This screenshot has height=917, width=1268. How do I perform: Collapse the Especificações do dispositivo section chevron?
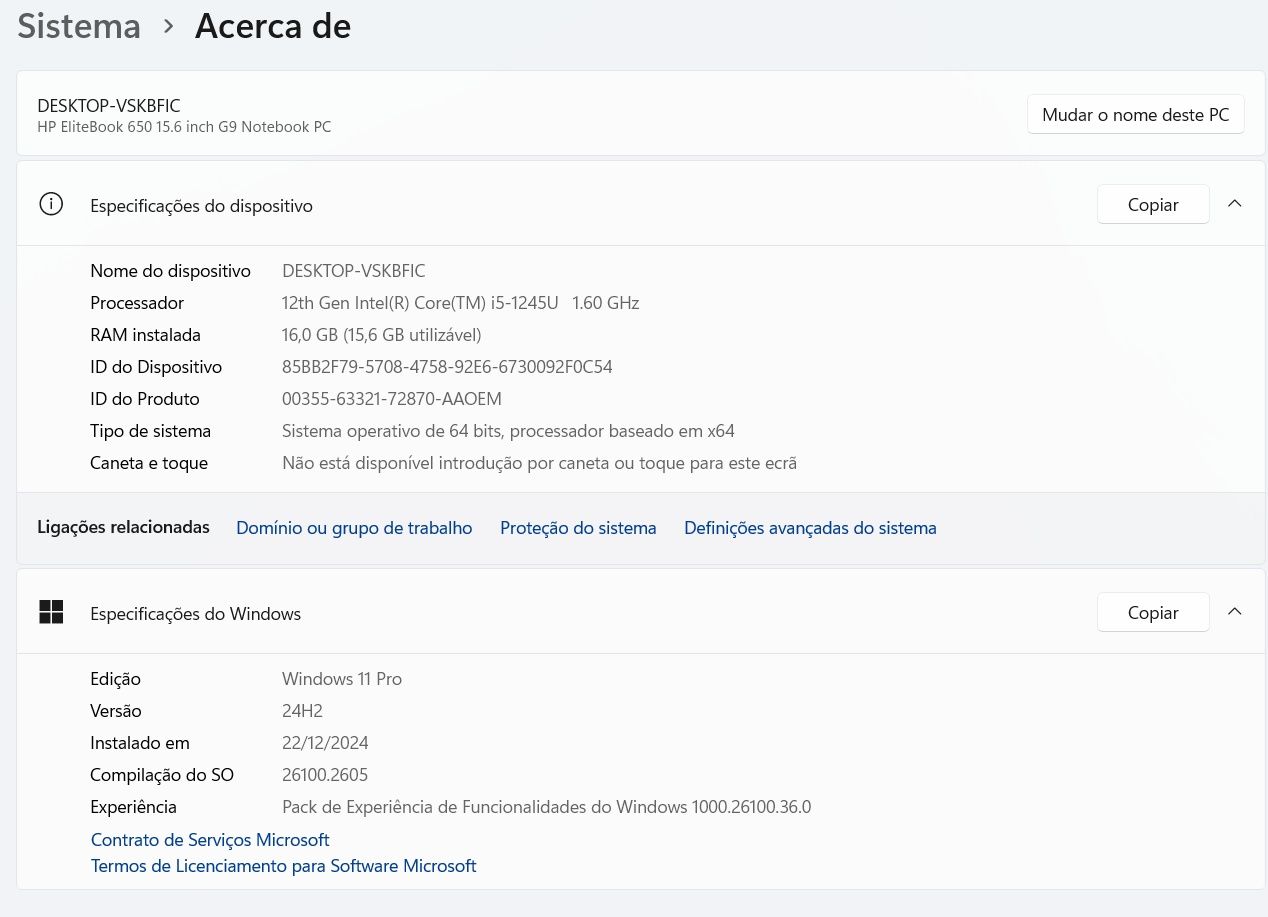click(1234, 204)
